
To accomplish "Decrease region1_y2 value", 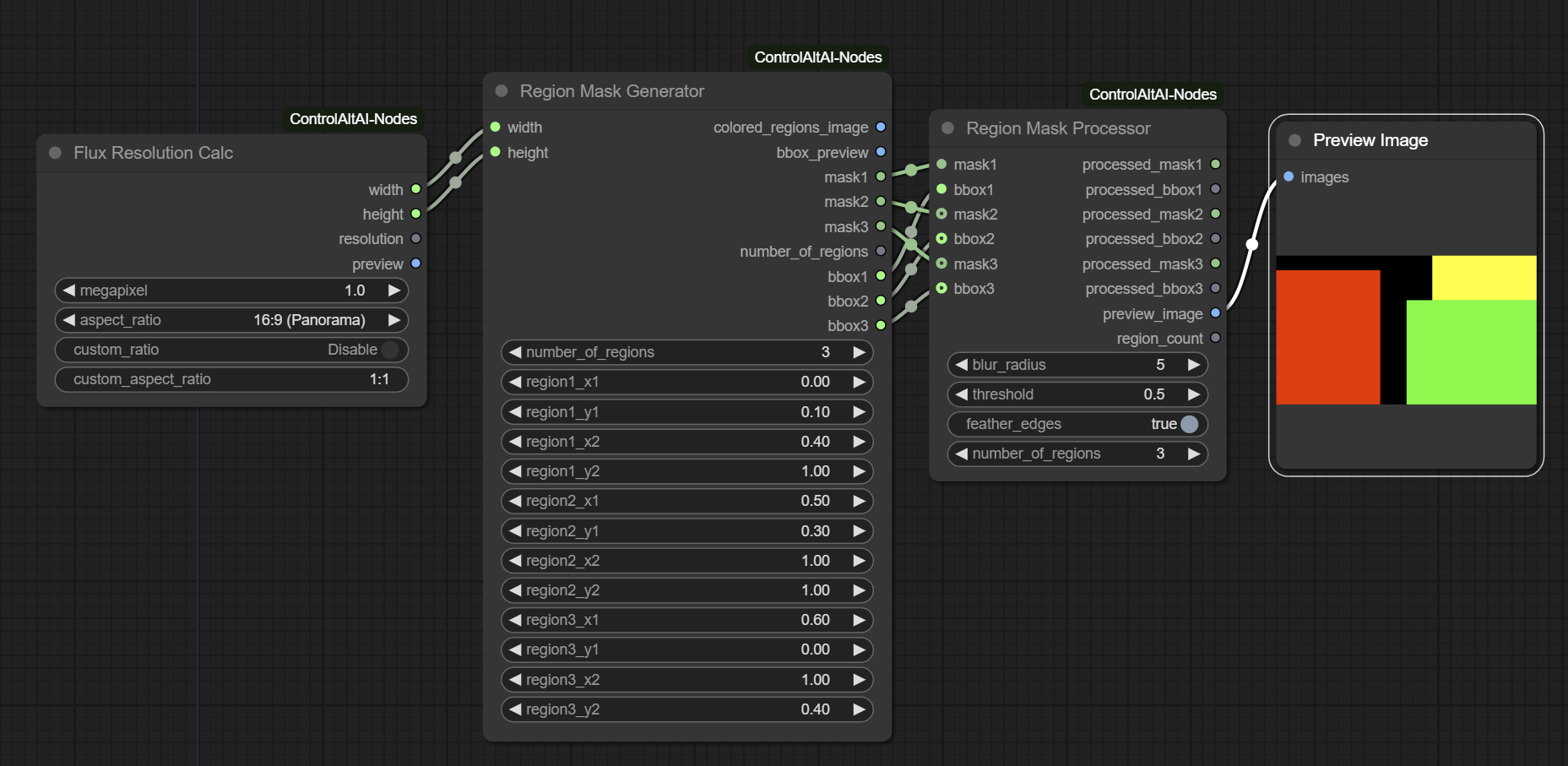I will [x=515, y=471].
